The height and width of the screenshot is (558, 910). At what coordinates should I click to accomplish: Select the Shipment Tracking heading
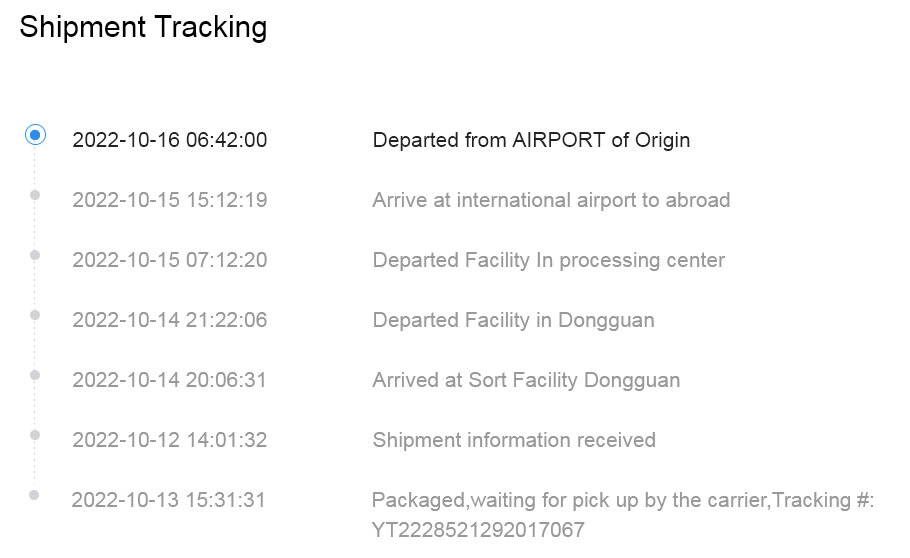point(143,27)
